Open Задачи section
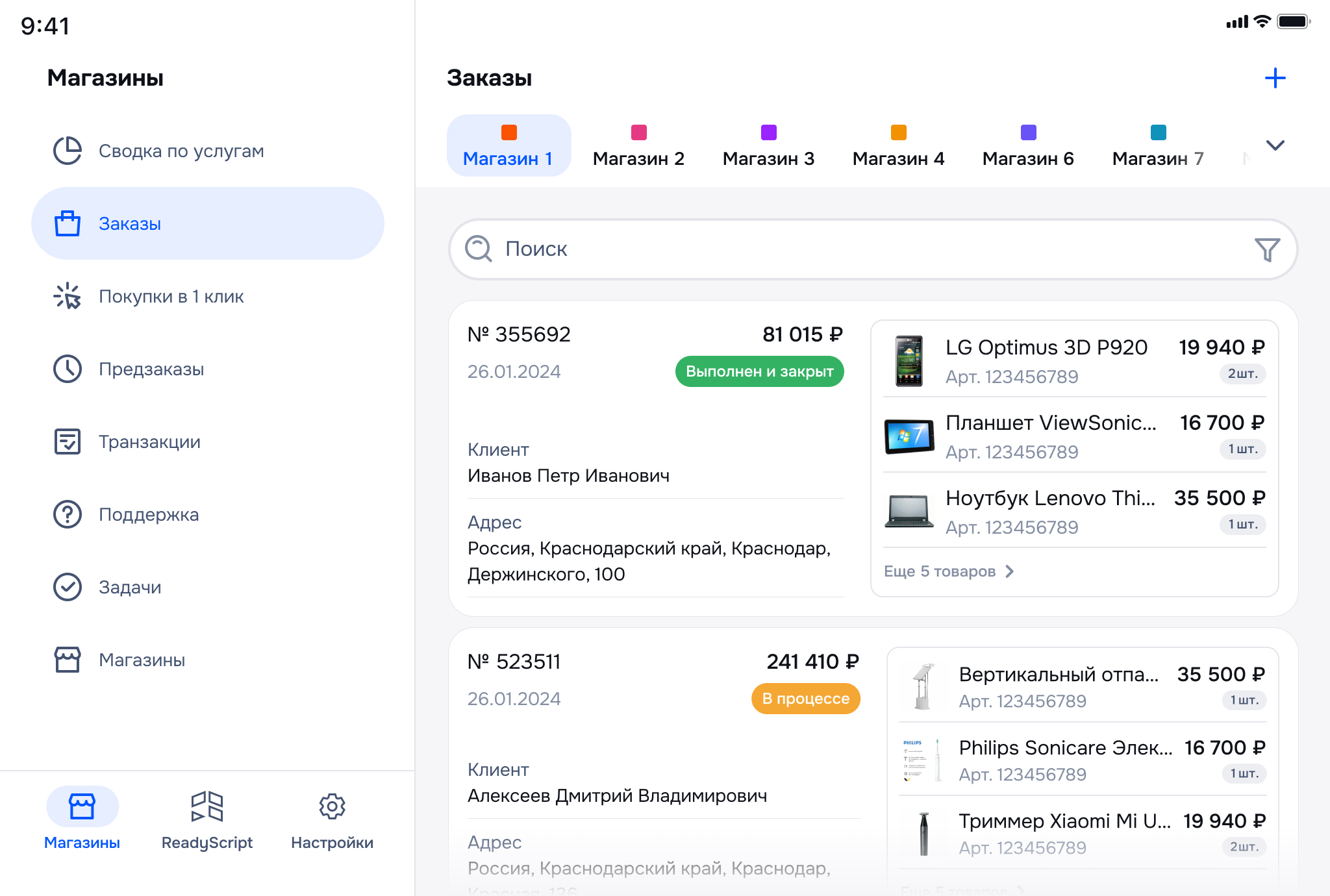Screen dimensions: 1330x896 coord(208,587)
